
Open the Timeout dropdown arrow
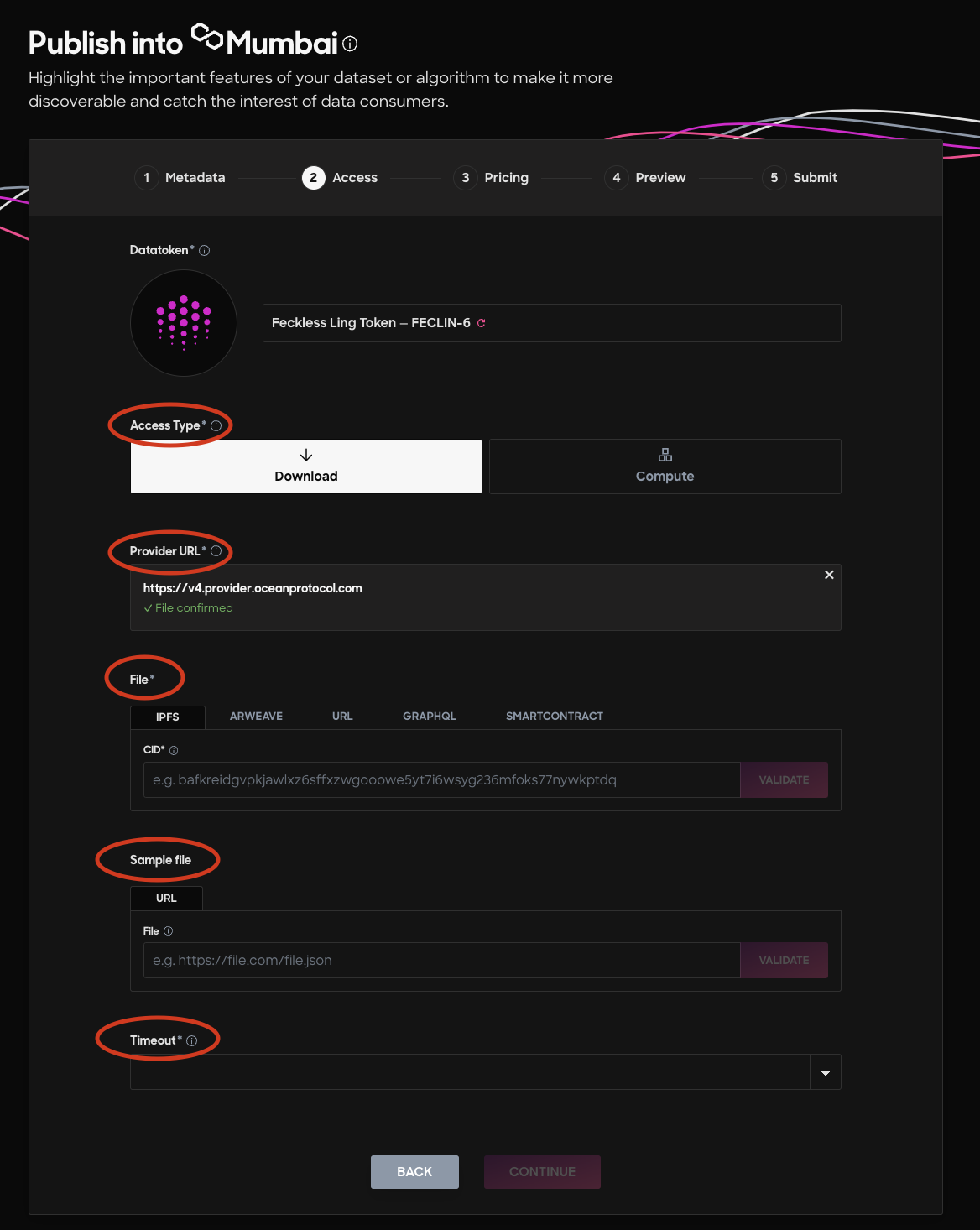point(826,1073)
